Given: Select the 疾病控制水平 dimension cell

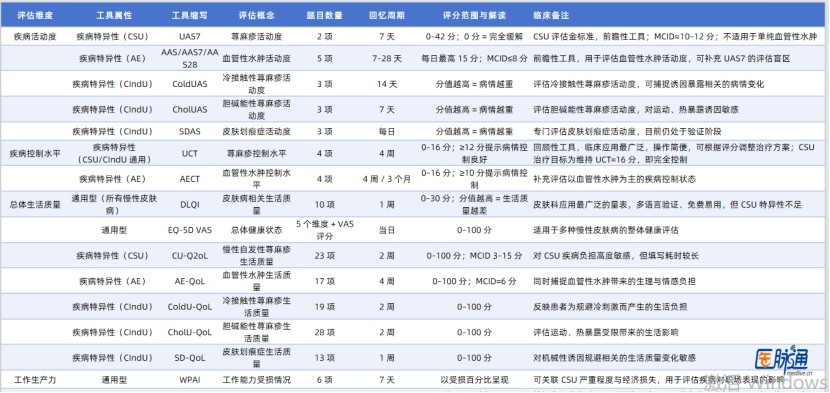Looking at the screenshot, I should pyautogui.click(x=34, y=154).
